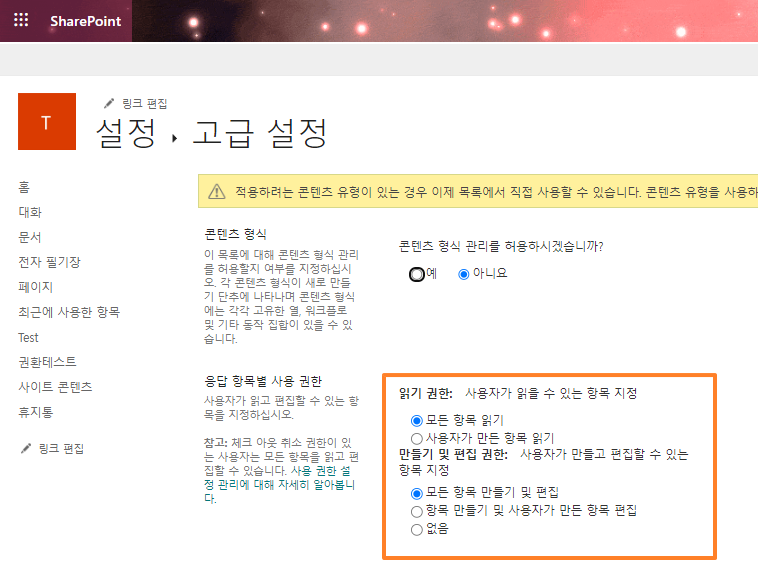
Task: Select 예 for content type management
Action: coord(416,274)
